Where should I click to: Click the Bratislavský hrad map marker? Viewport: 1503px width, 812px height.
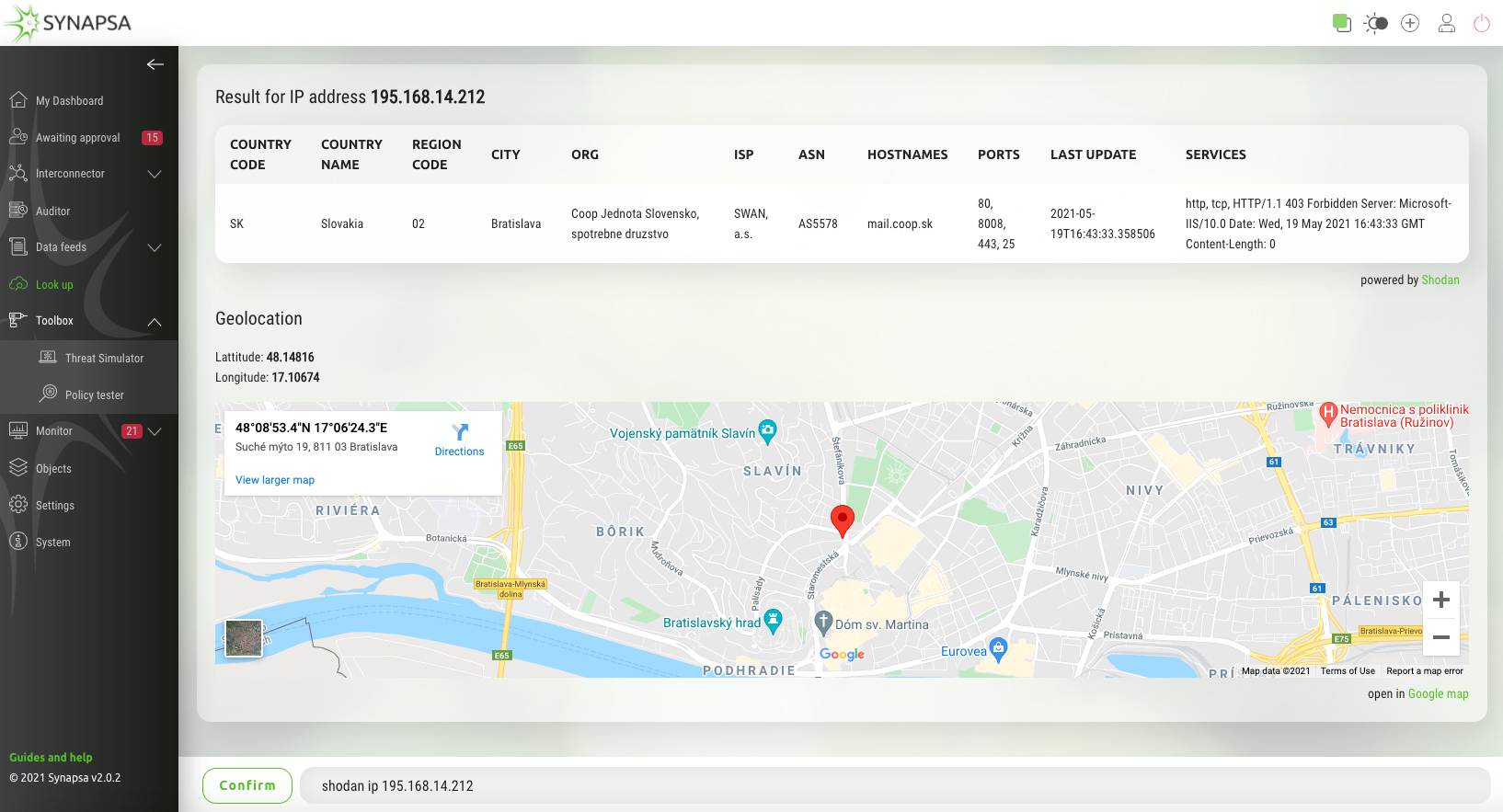pos(774,621)
